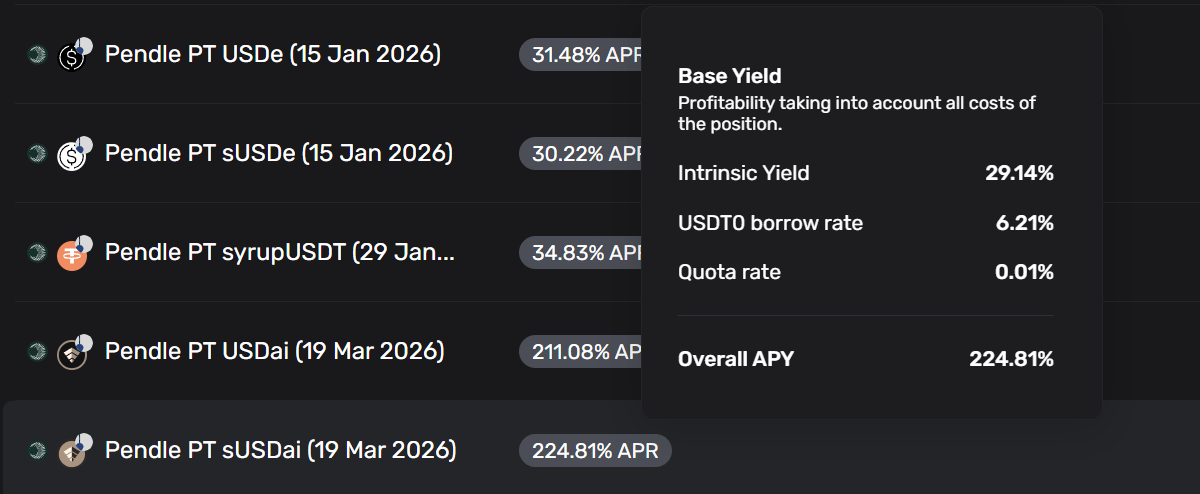Click the Pendle PT USDai token icon
Viewport: 1200px width, 494px height.
[x=73, y=353]
